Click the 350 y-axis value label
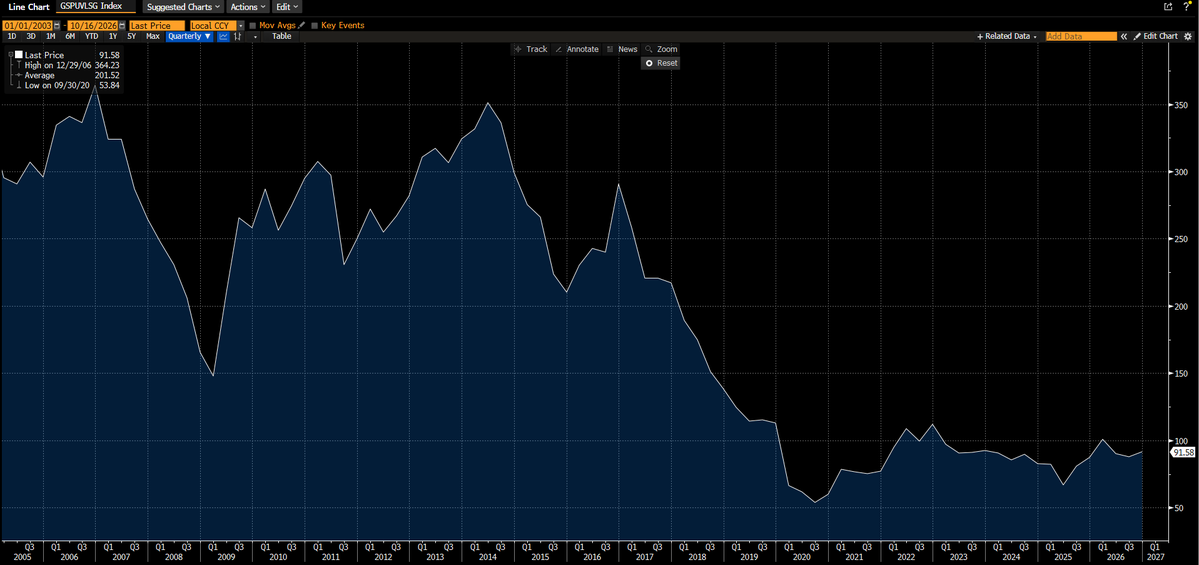1199x565 pixels. pyautogui.click(x=1180, y=104)
